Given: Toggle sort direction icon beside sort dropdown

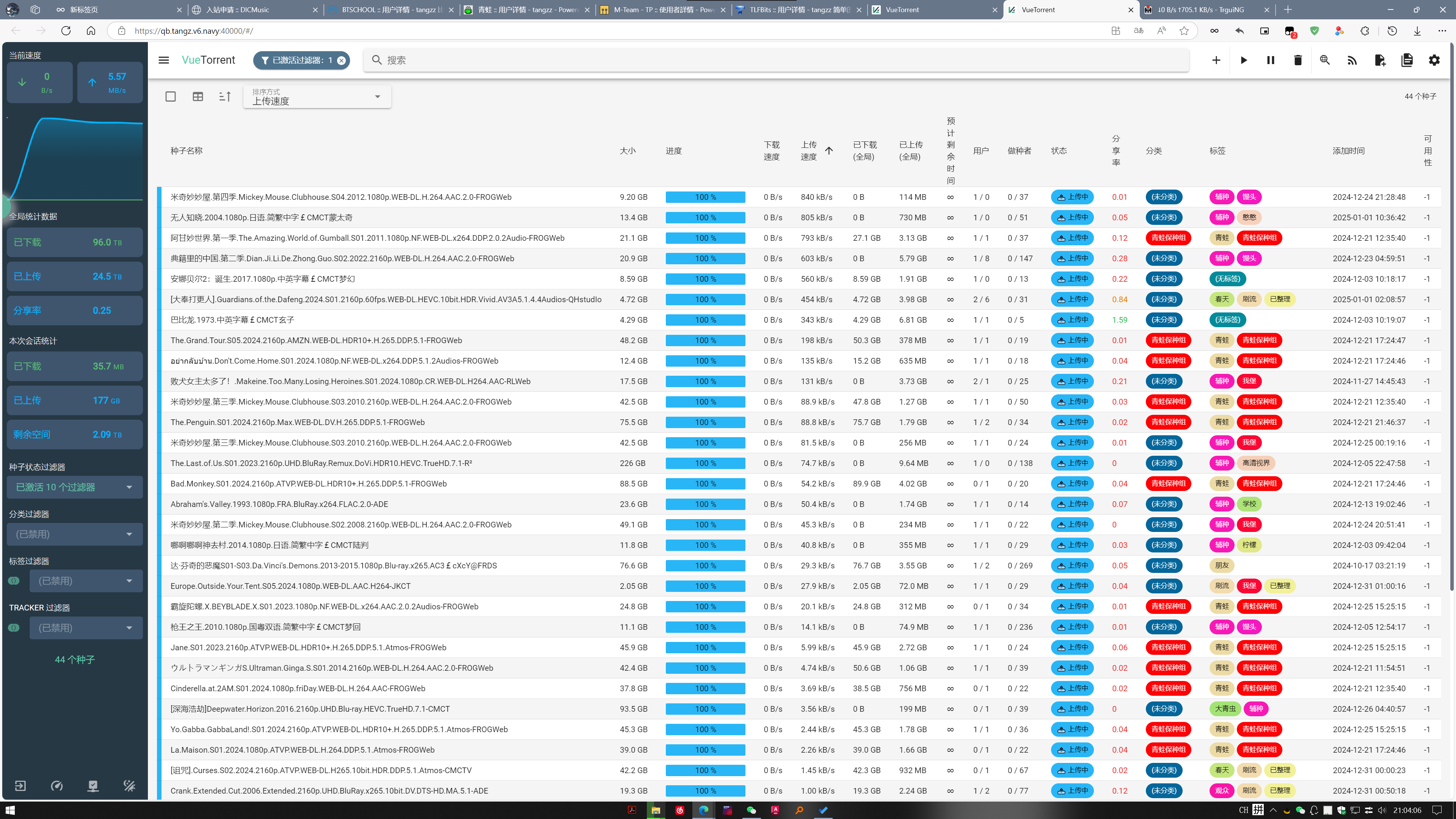Looking at the screenshot, I should (x=225, y=97).
